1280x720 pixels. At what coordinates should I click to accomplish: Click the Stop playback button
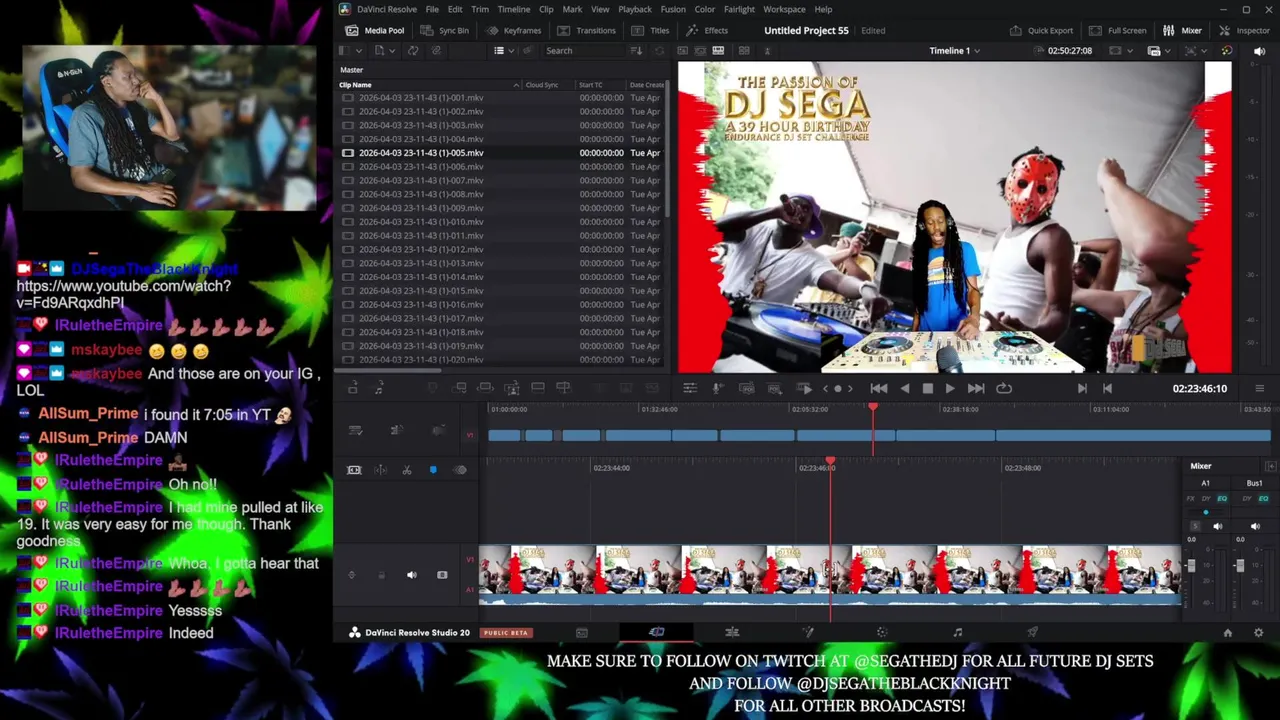tap(927, 388)
